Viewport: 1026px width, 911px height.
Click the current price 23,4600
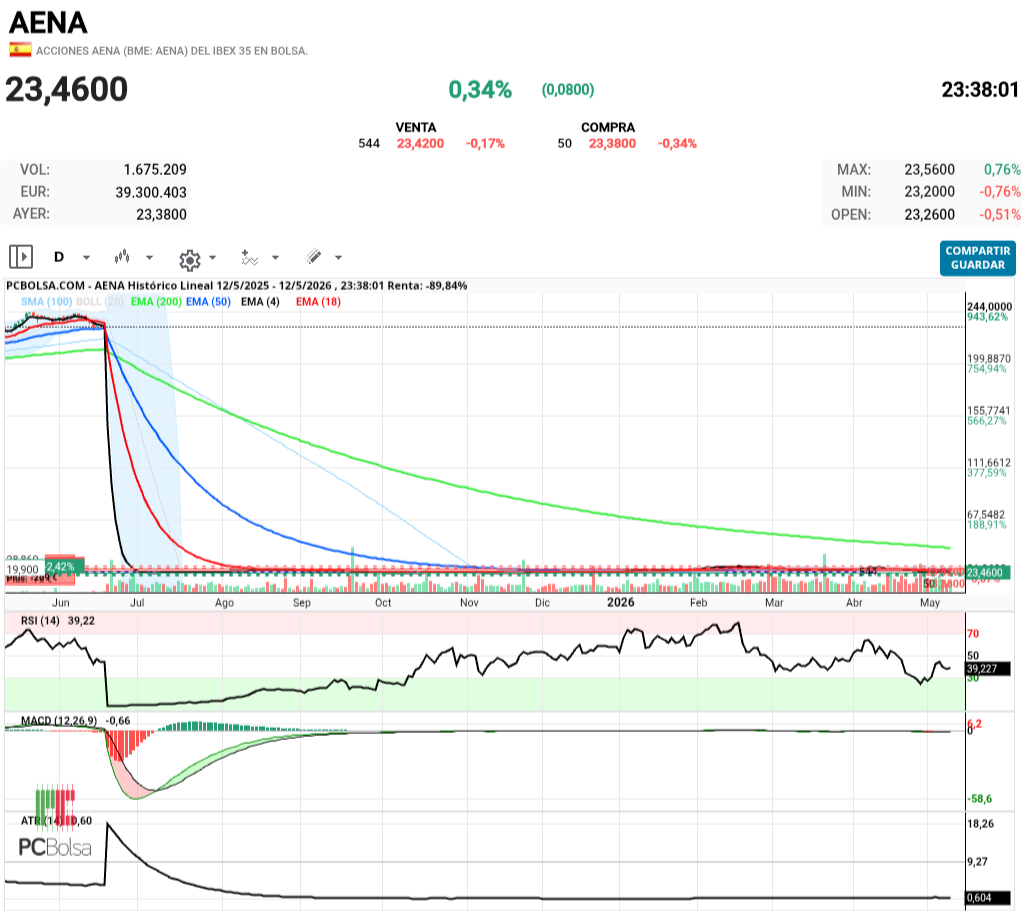point(67,90)
